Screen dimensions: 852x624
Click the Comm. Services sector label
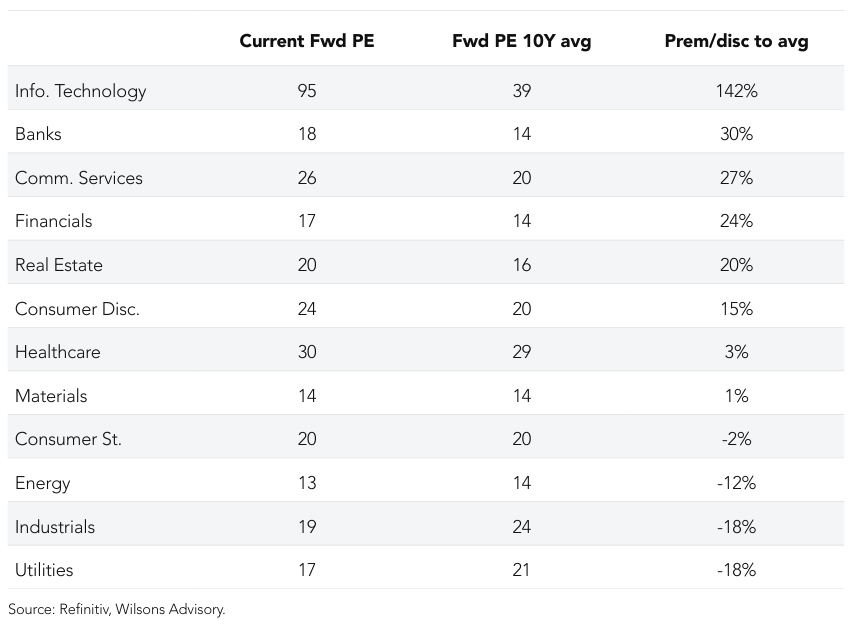click(x=79, y=178)
